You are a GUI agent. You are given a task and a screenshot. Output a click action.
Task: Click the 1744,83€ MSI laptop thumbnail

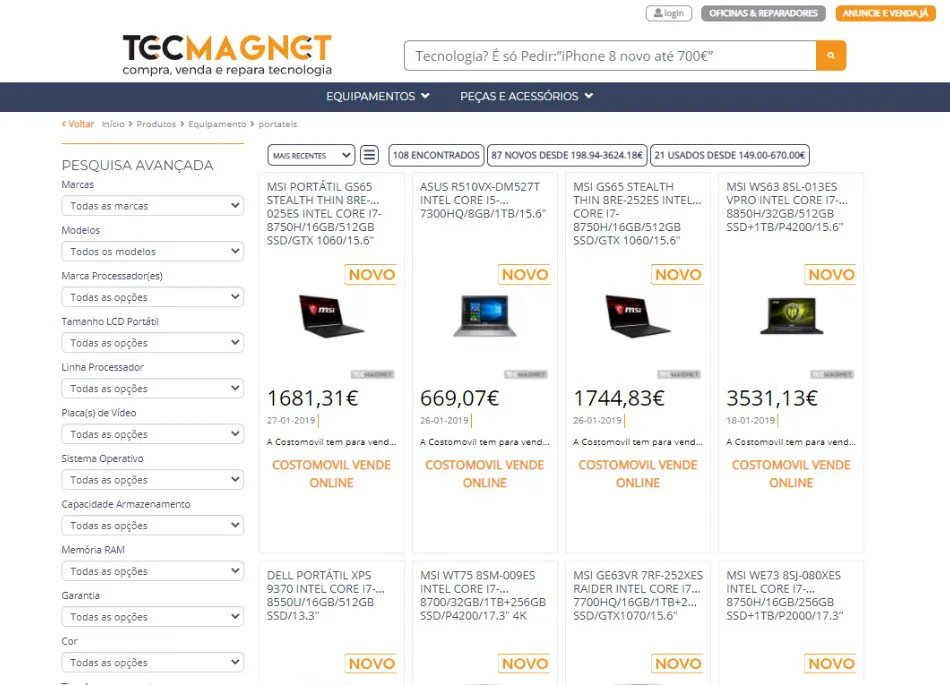637,316
